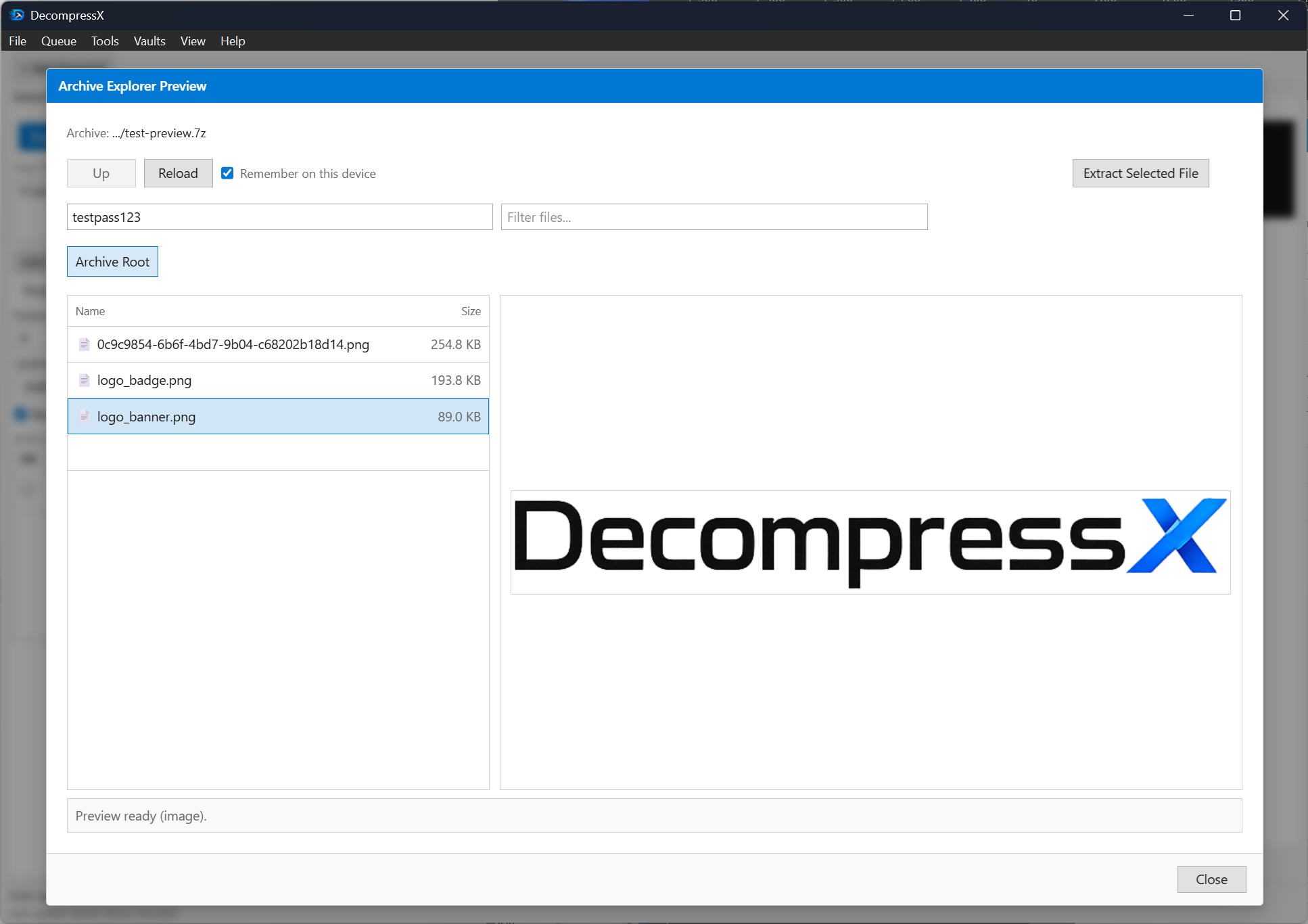Click file icon of 0c9c9854 png entry
Image resolution: width=1308 pixels, height=924 pixels.
pos(85,344)
